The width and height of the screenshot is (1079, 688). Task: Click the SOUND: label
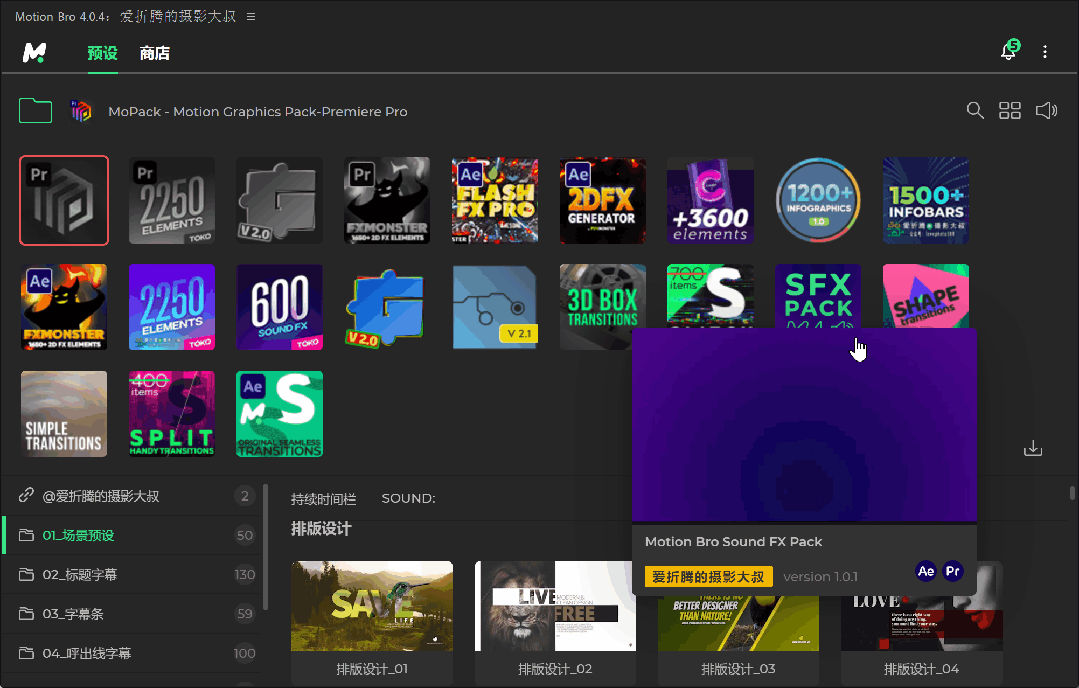408,498
